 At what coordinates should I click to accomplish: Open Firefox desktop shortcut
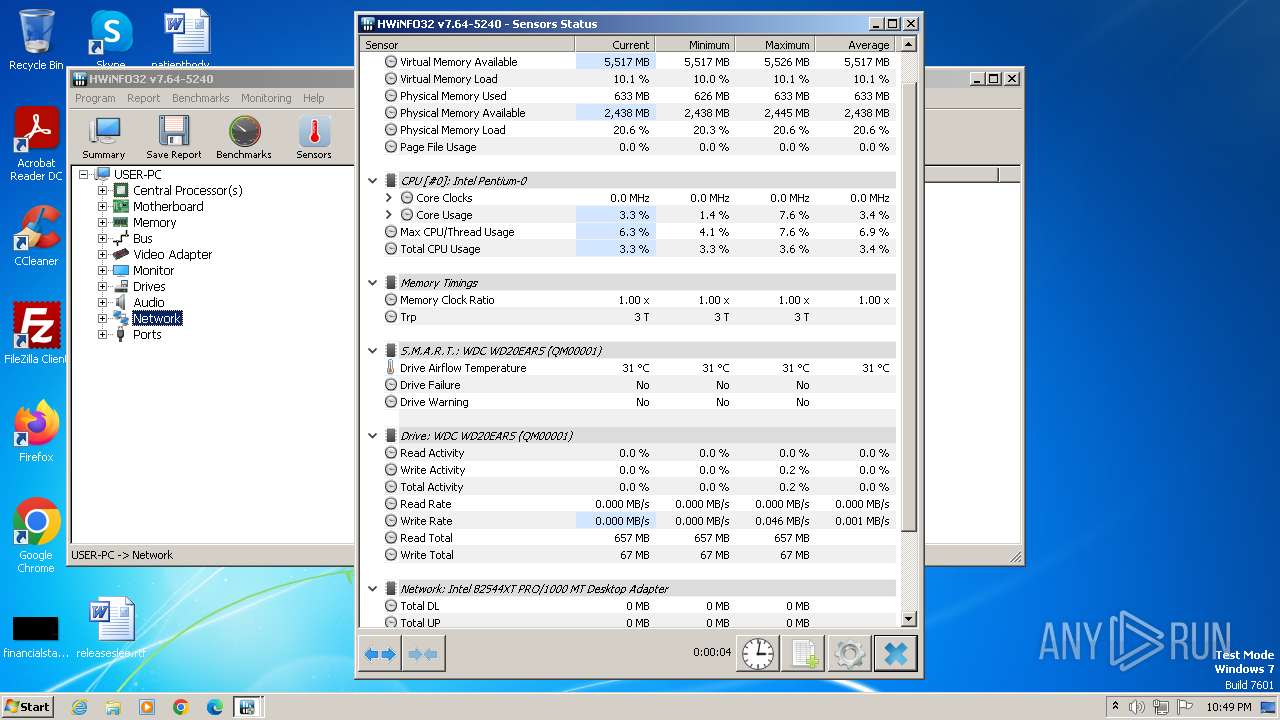pos(36,432)
